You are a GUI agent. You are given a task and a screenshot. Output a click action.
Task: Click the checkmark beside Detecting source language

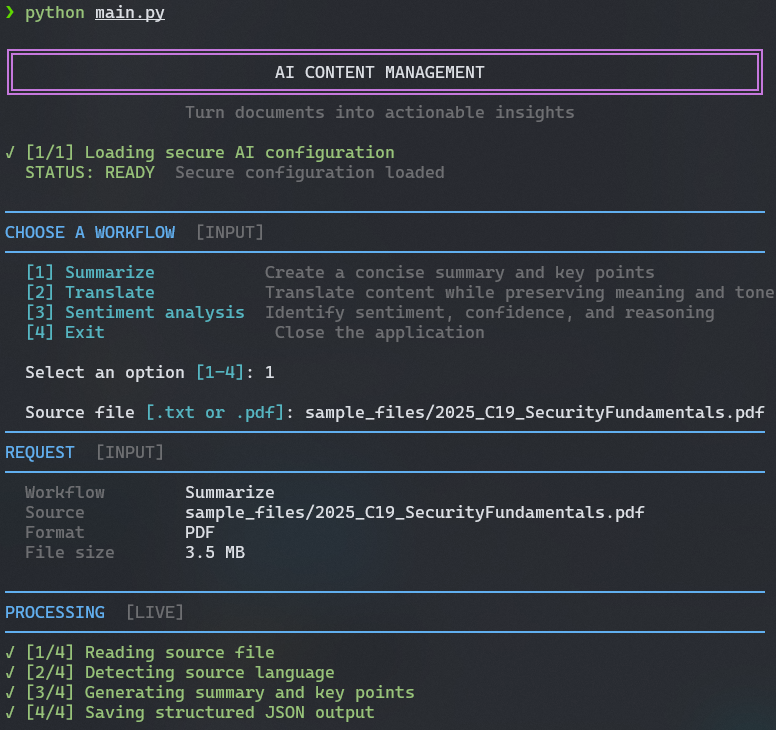coord(10,672)
